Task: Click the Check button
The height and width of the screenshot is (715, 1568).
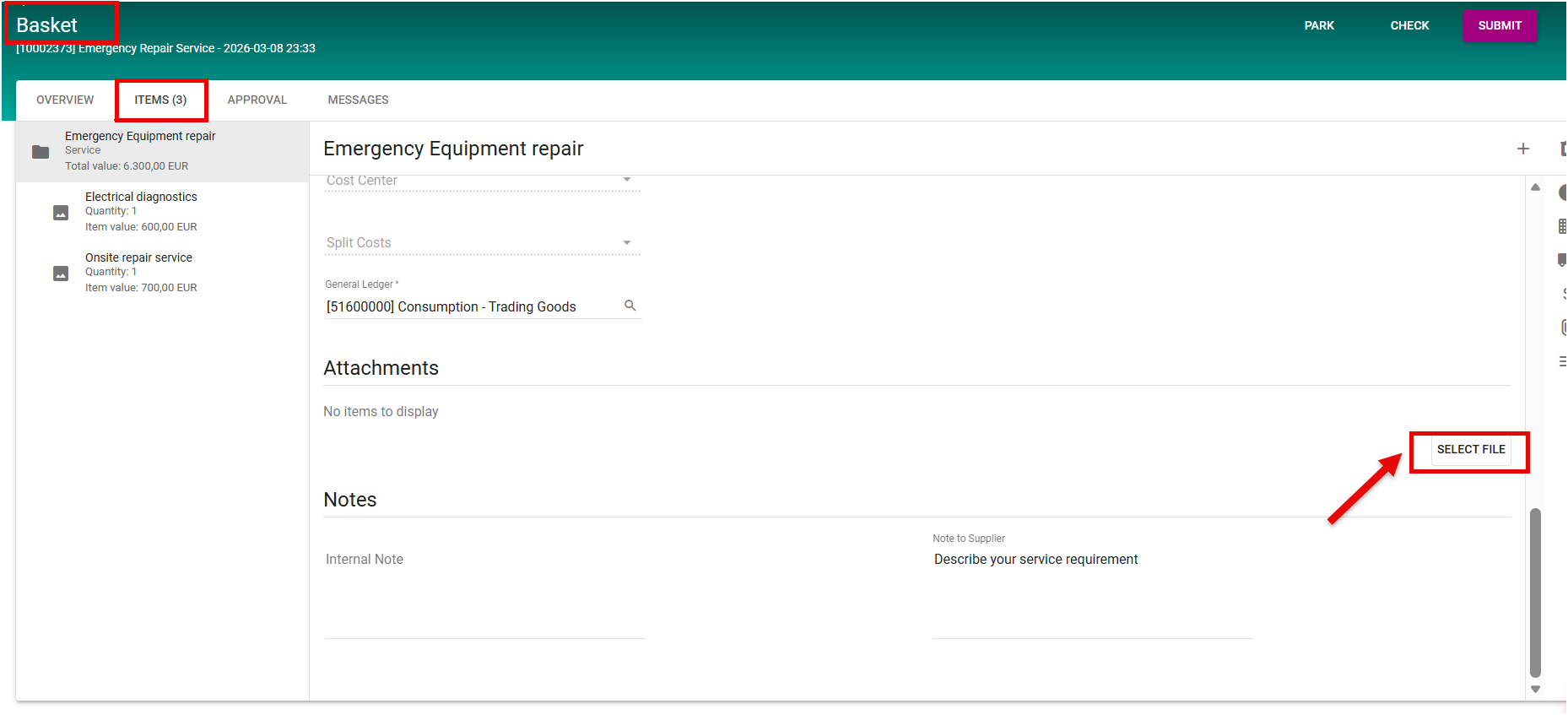Action: [x=1409, y=25]
